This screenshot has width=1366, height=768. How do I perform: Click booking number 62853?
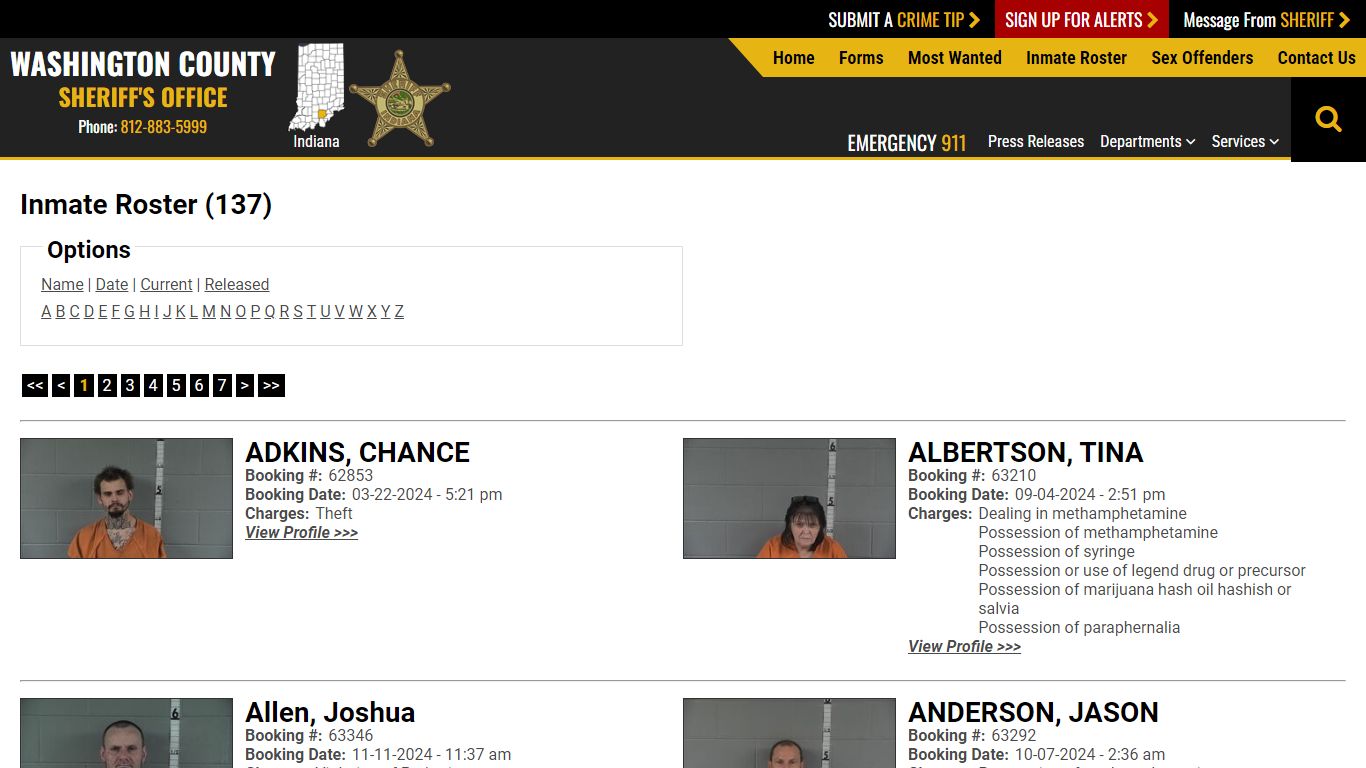[350, 476]
